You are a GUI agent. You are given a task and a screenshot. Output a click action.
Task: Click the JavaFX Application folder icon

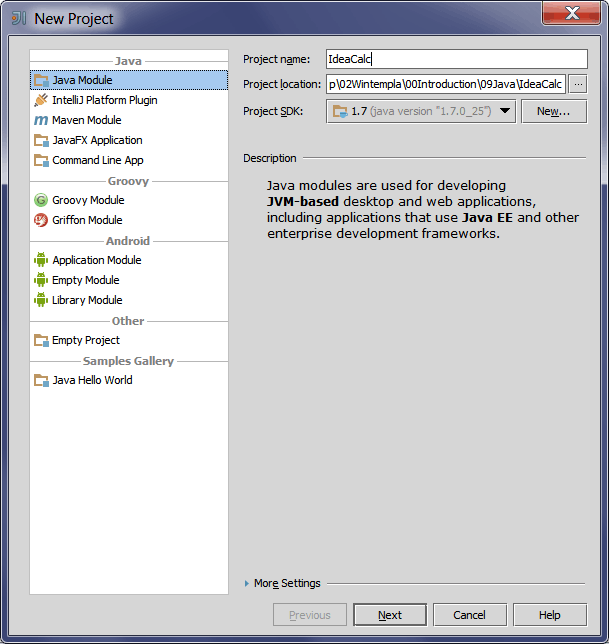[41, 140]
